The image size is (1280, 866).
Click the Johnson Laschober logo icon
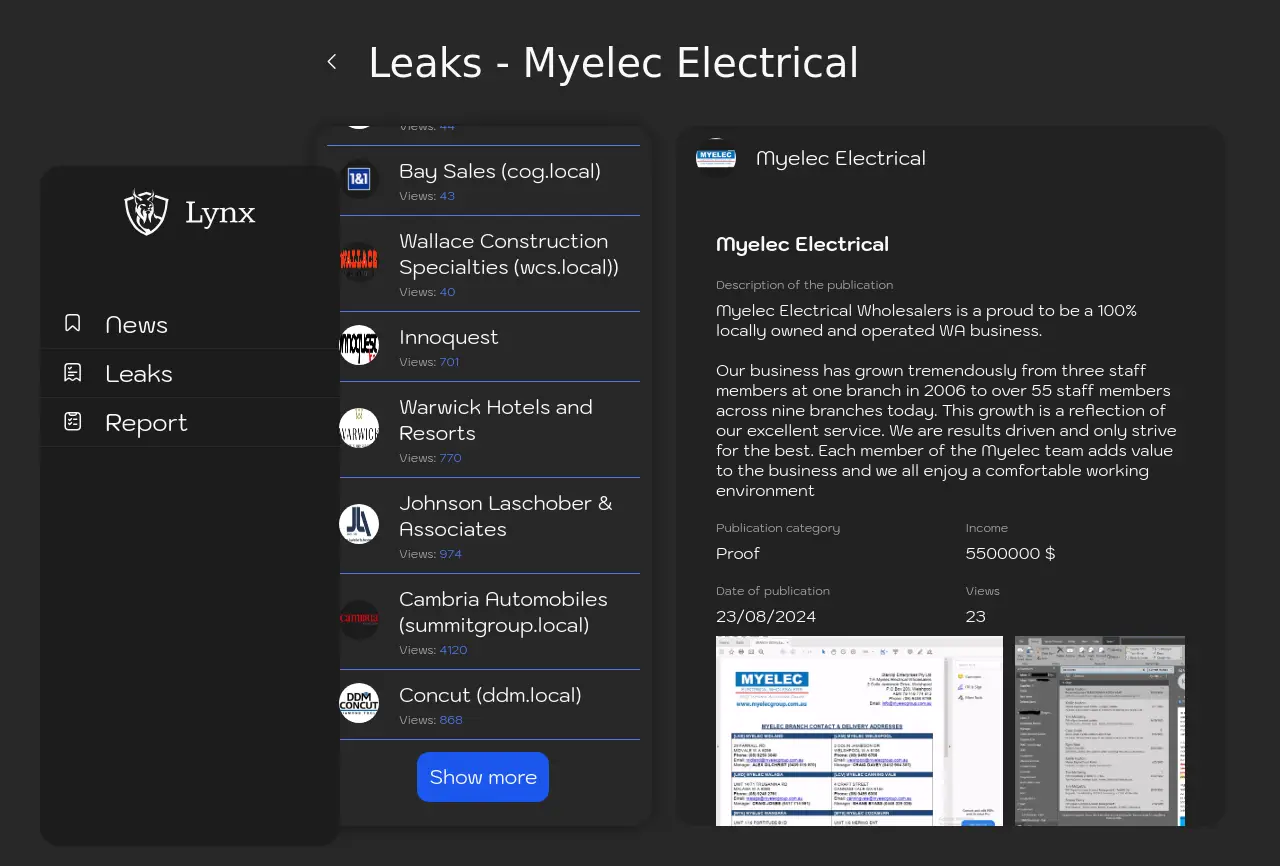[x=359, y=524]
